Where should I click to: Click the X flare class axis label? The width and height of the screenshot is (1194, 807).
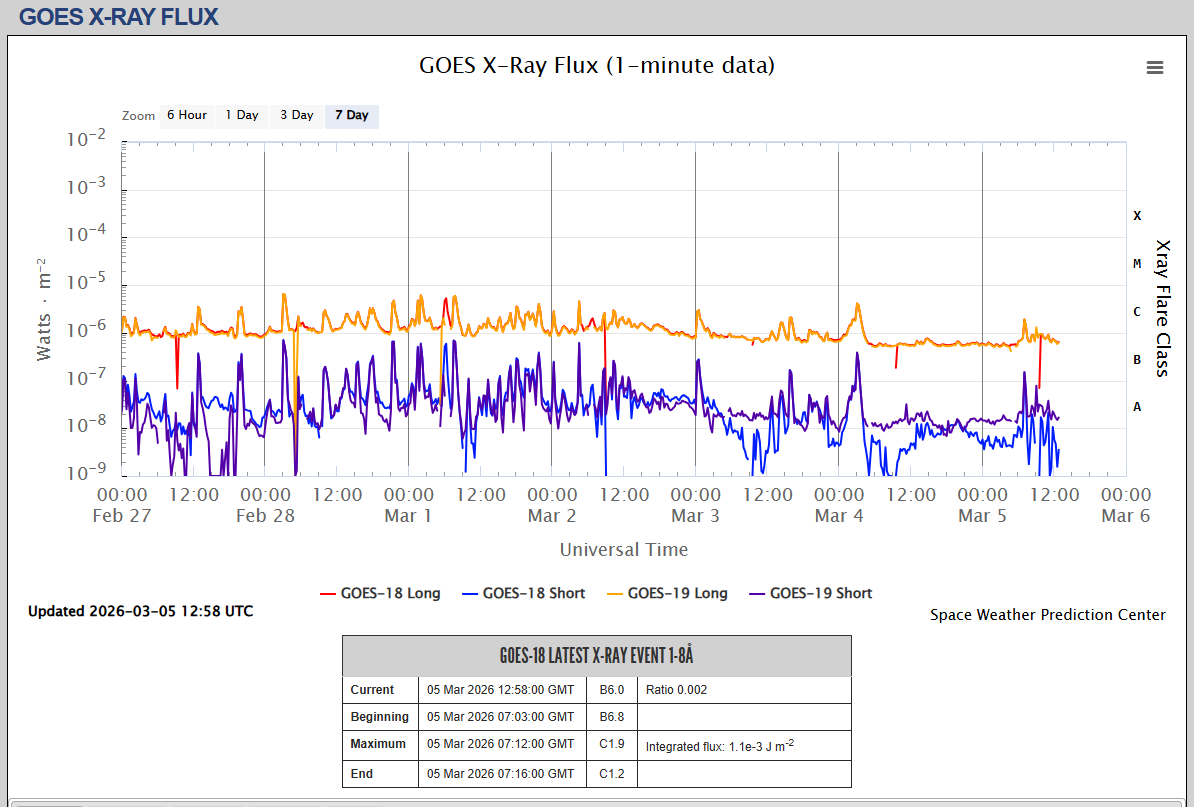click(1137, 216)
